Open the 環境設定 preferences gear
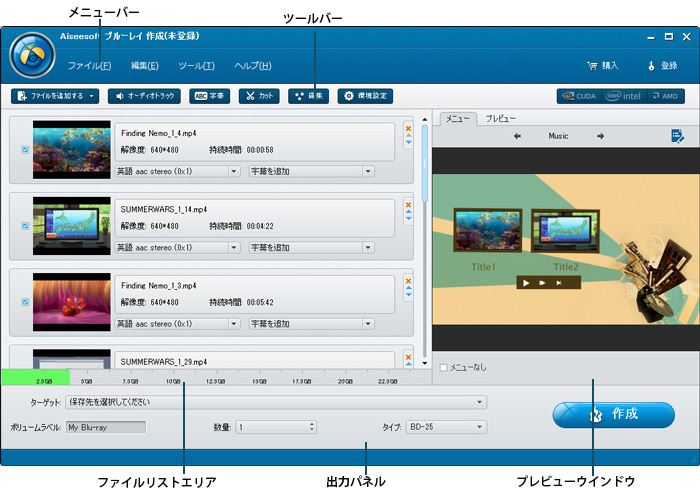 click(364, 96)
